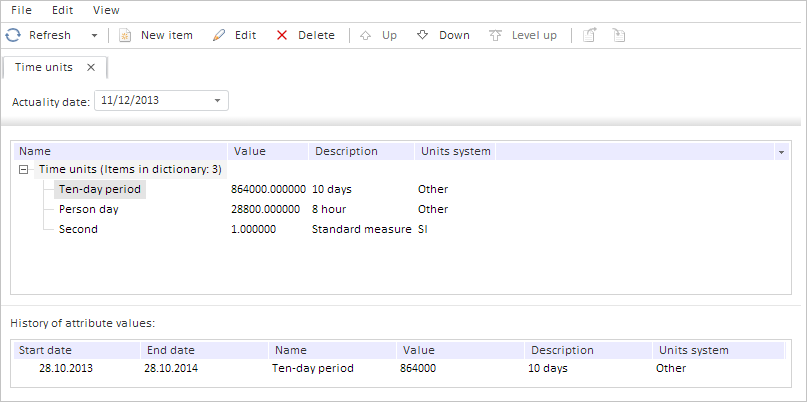Select the Second tree item
The image size is (807, 402).
(x=78, y=229)
